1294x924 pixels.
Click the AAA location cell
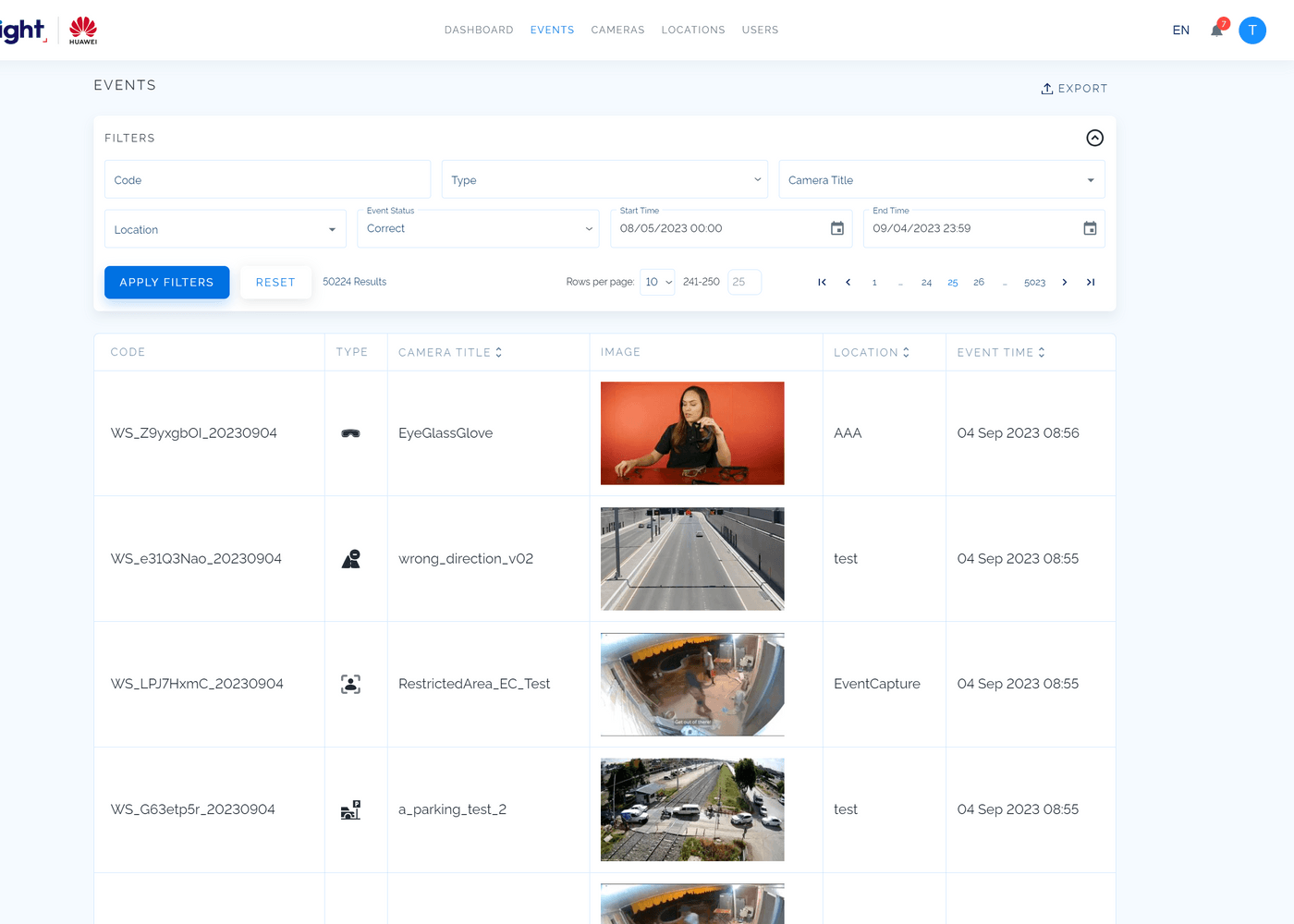[848, 433]
